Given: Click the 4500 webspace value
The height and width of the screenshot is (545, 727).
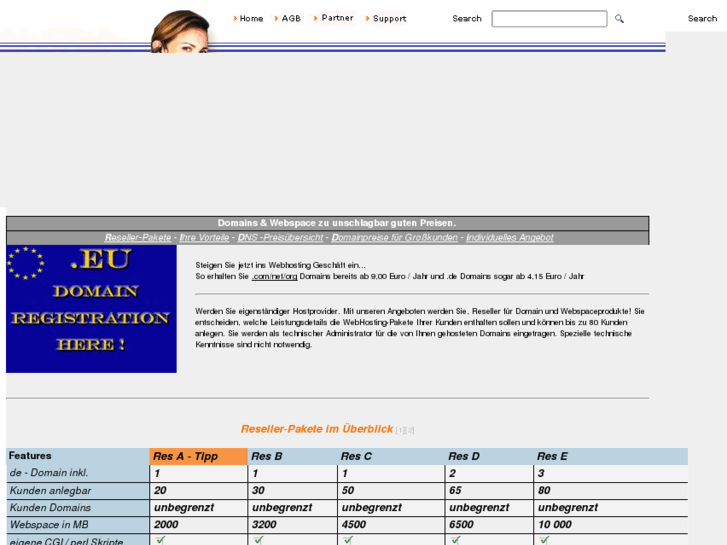Looking at the screenshot, I should pos(354,525).
